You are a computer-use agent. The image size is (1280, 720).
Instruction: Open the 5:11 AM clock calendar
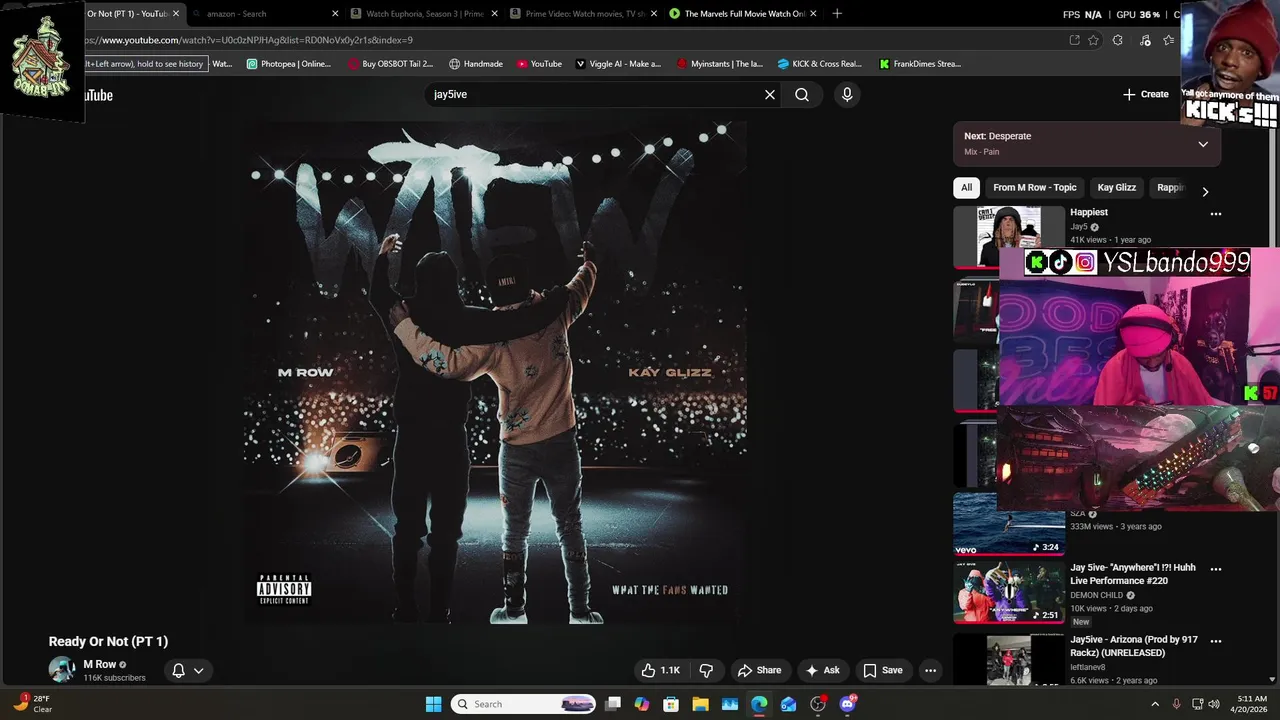(1251, 704)
